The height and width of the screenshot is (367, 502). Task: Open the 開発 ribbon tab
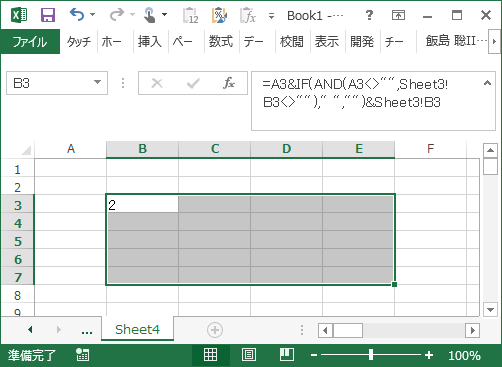pos(362,42)
